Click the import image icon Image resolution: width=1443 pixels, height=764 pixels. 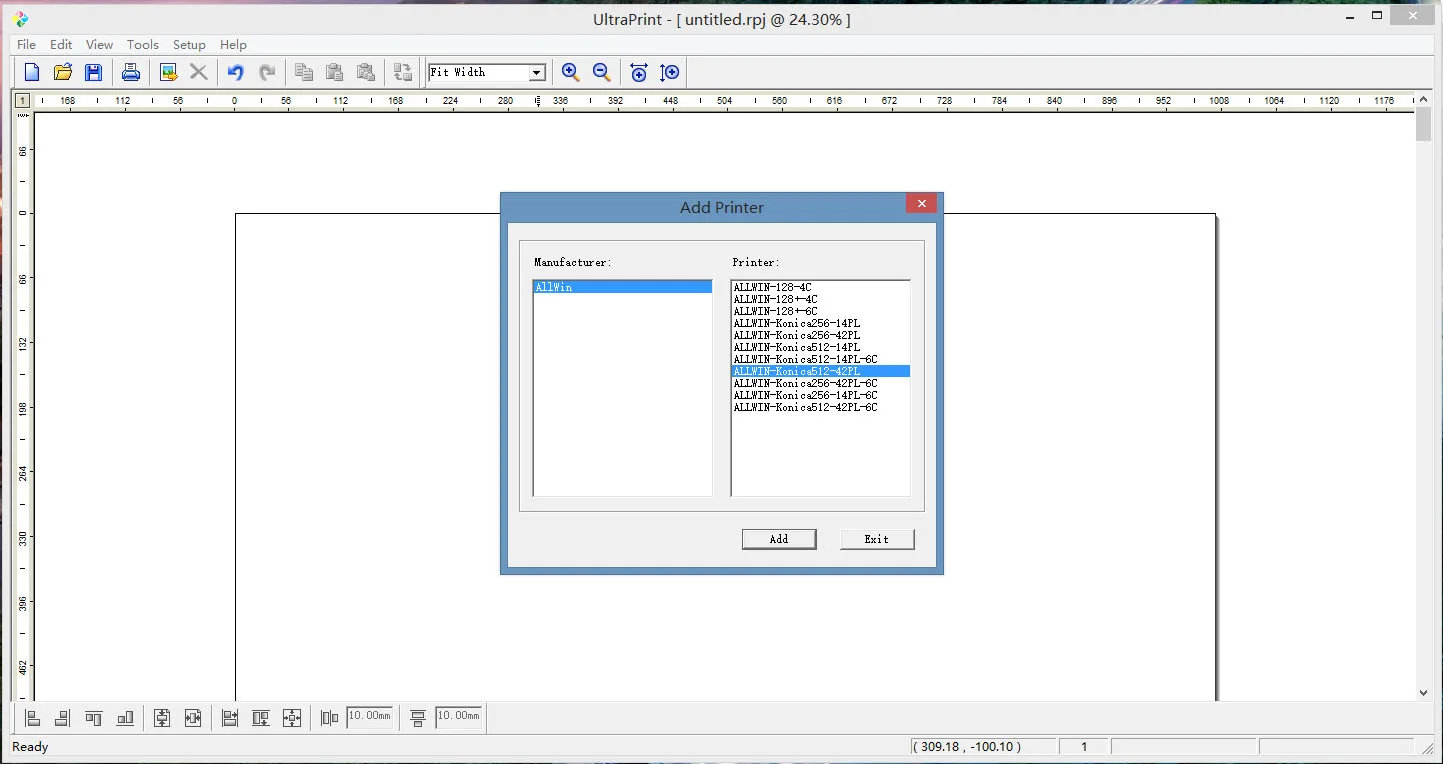point(168,72)
